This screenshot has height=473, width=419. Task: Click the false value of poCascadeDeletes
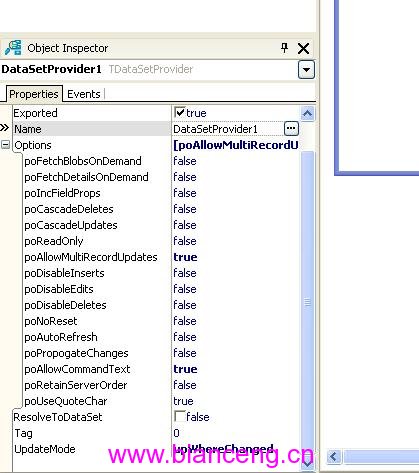185,209
